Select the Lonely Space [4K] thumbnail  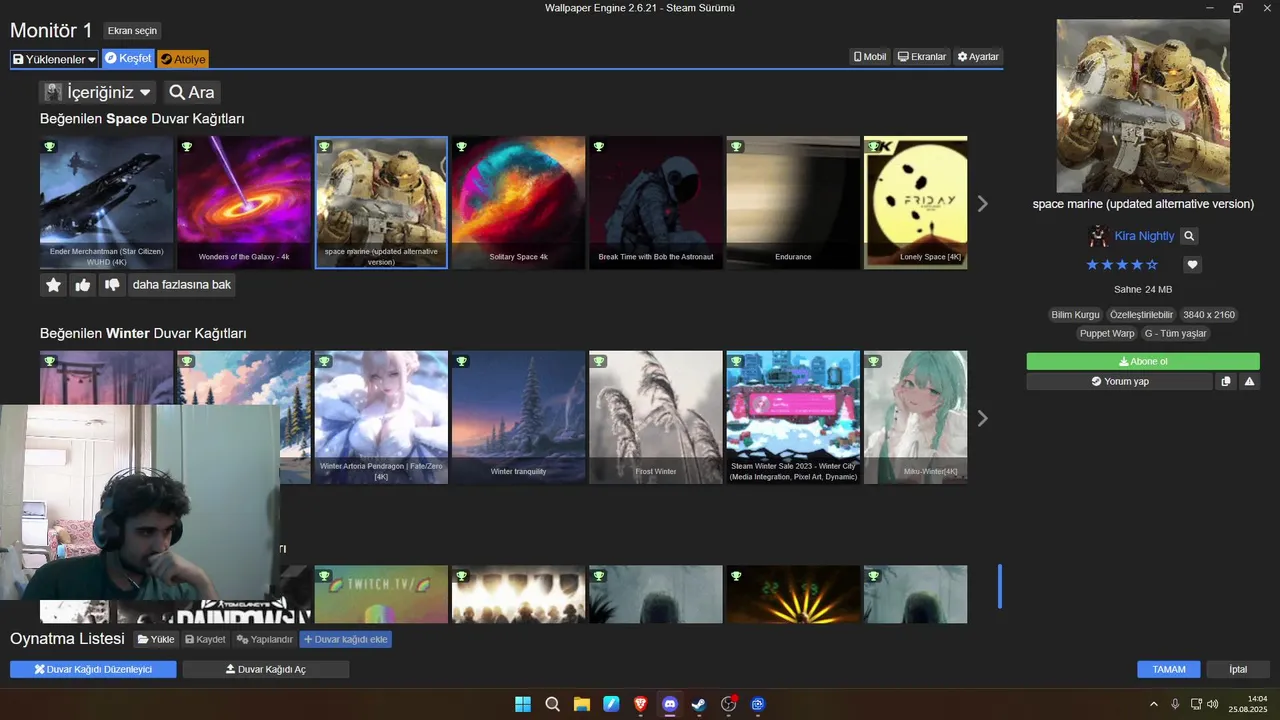(915, 202)
